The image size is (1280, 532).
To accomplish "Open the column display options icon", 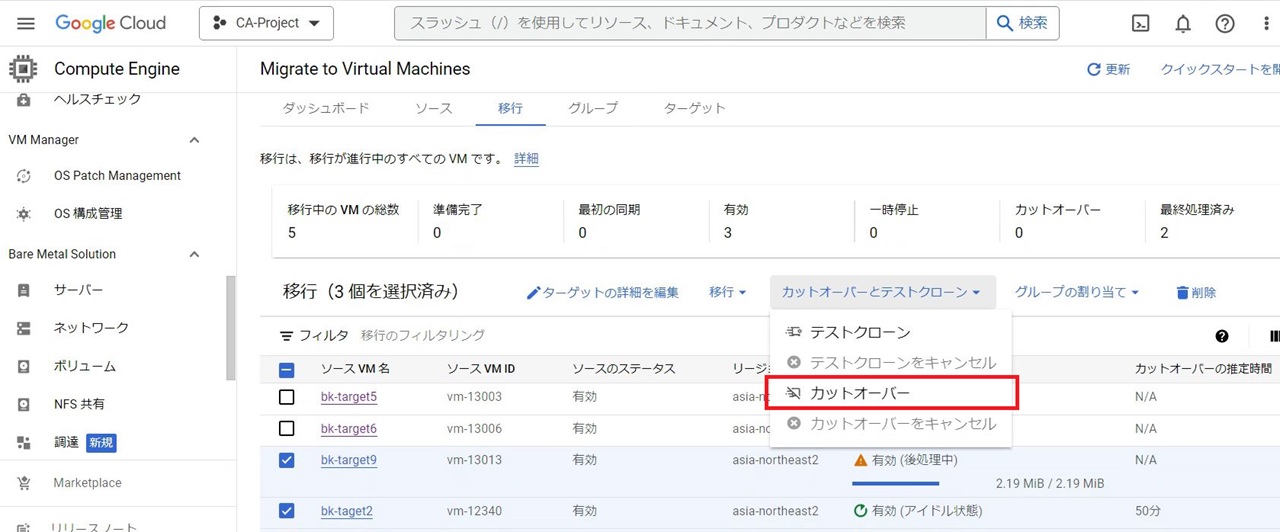I will click(x=1274, y=336).
